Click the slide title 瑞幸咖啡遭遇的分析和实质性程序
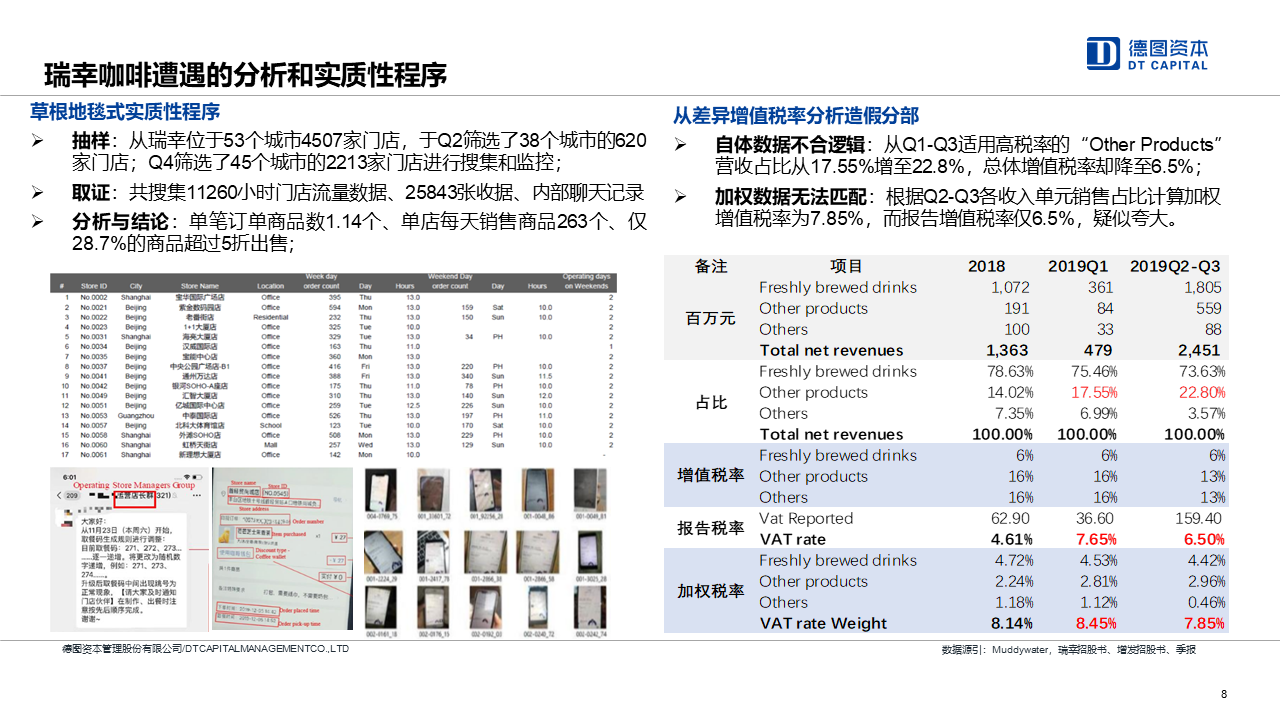The width and height of the screenshot is (1280, 720). [x=245, y=75]
